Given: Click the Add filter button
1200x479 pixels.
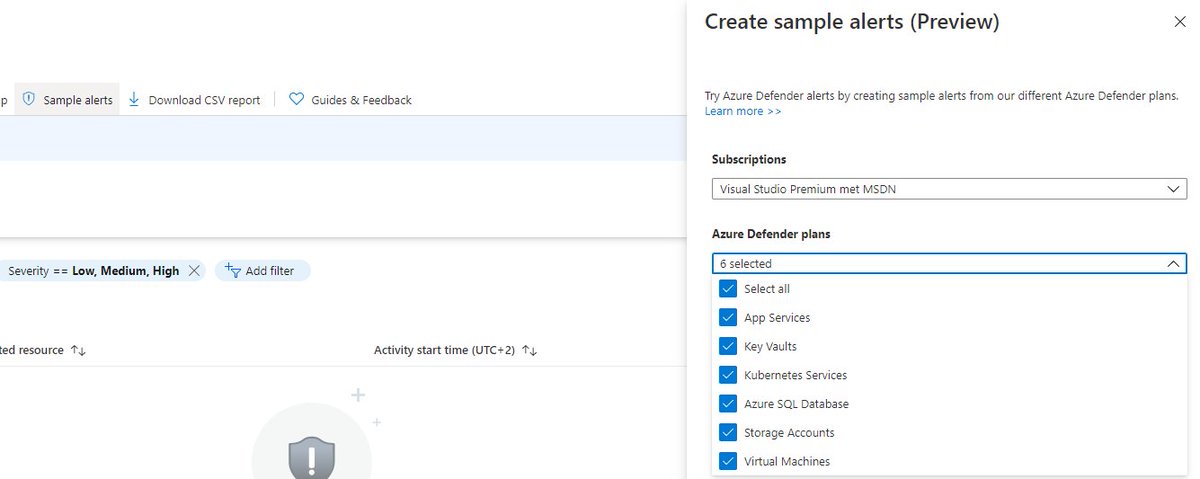Looking at the screenshot, I should 263,270.
